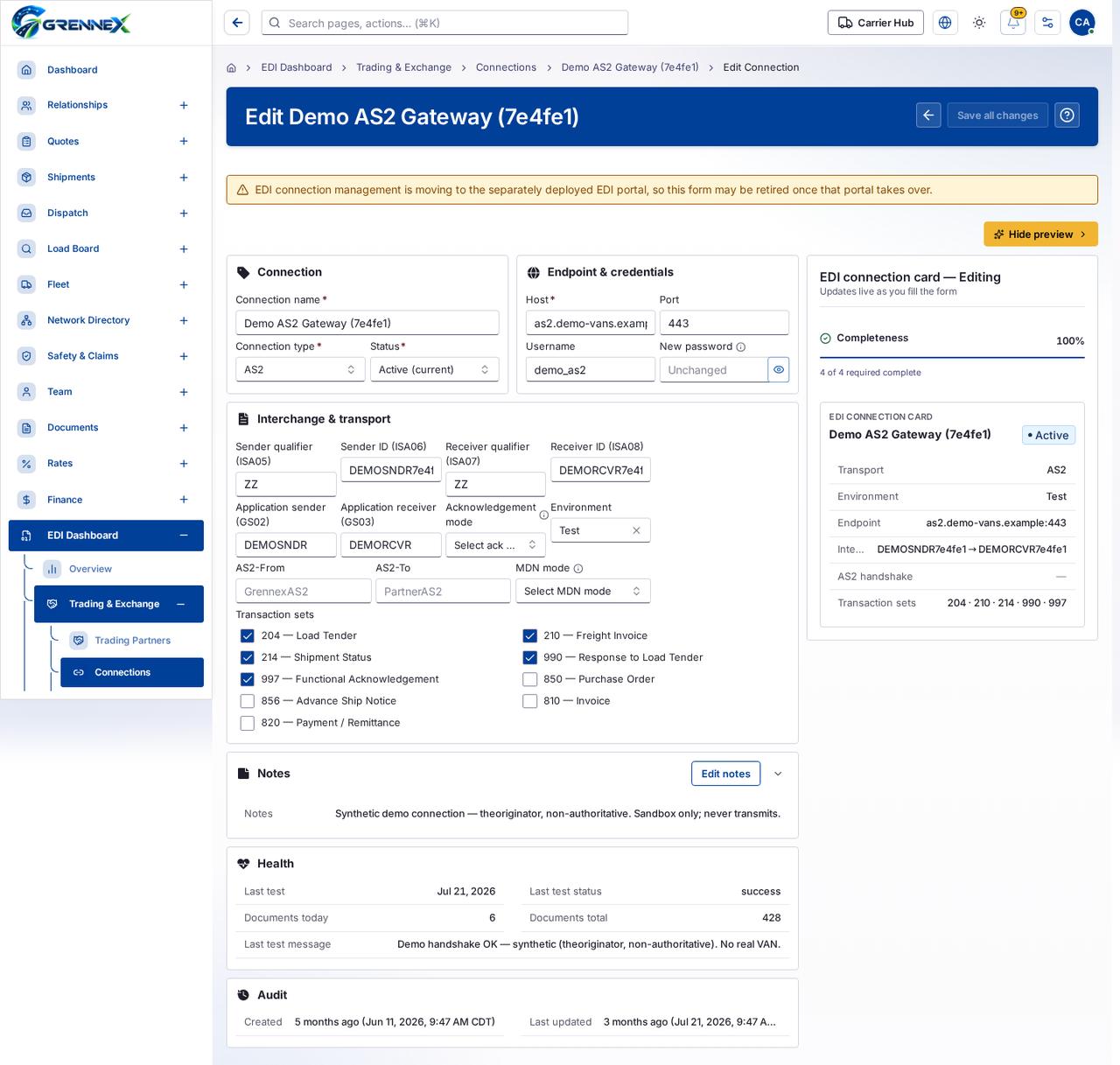Go to Overview under EDI Dashboard

click(90, 569)
